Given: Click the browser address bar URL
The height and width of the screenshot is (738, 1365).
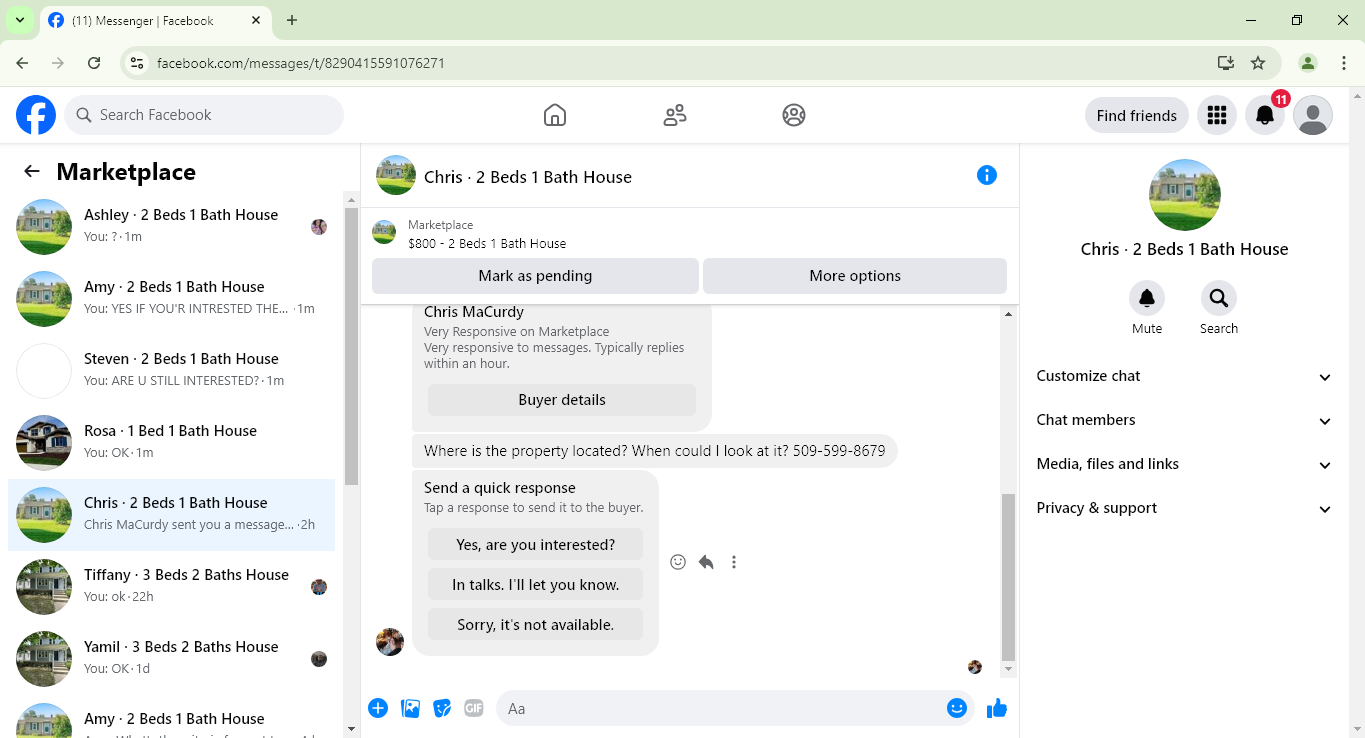Looking at the screenshot, I should coord(301,63).
